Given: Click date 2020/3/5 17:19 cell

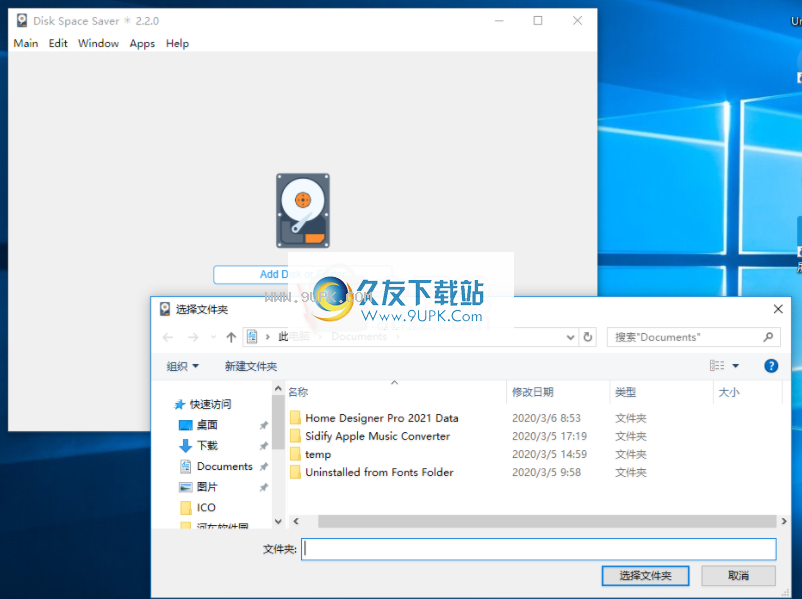Looking at the screenshot, I should (x=549, y=436).
